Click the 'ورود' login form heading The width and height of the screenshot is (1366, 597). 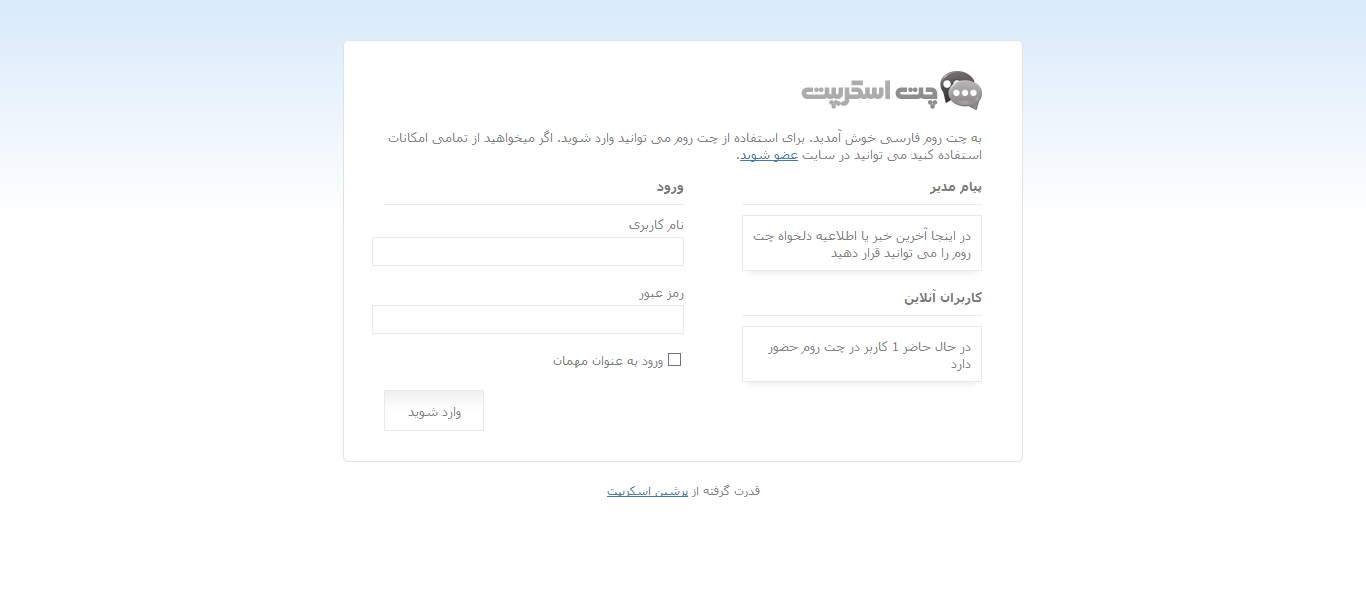pyautogui.click(x=670, y=187)
